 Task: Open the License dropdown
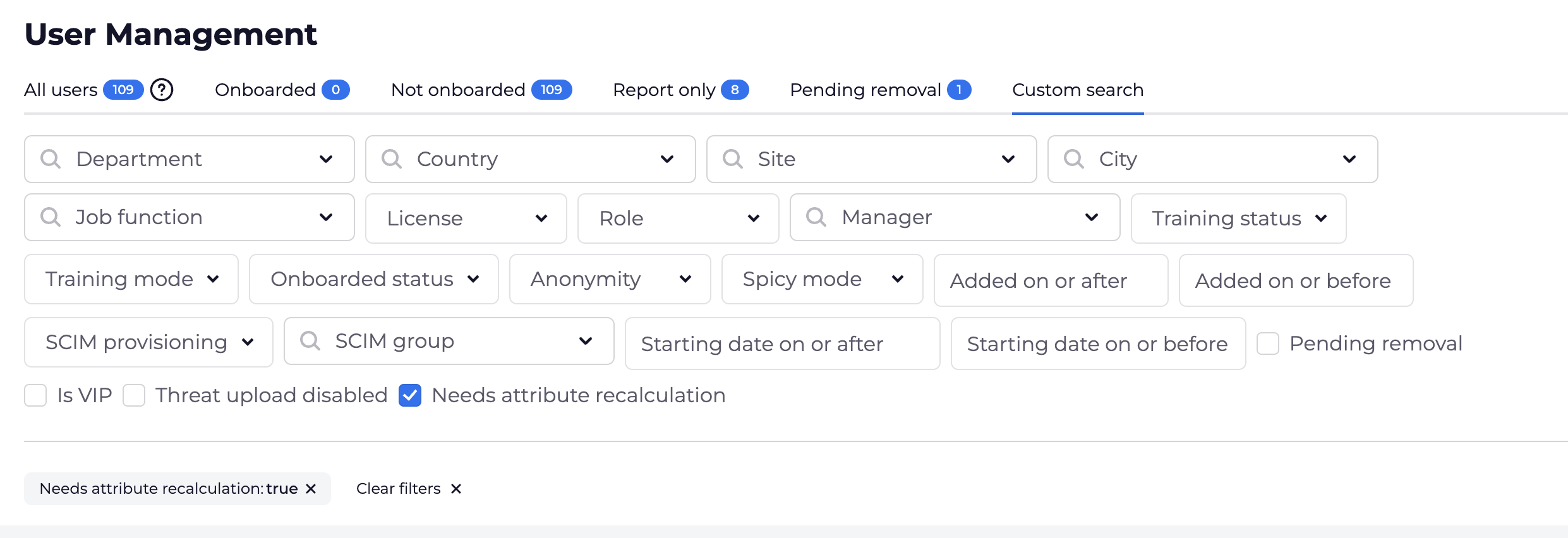click(x=466, y=218)
